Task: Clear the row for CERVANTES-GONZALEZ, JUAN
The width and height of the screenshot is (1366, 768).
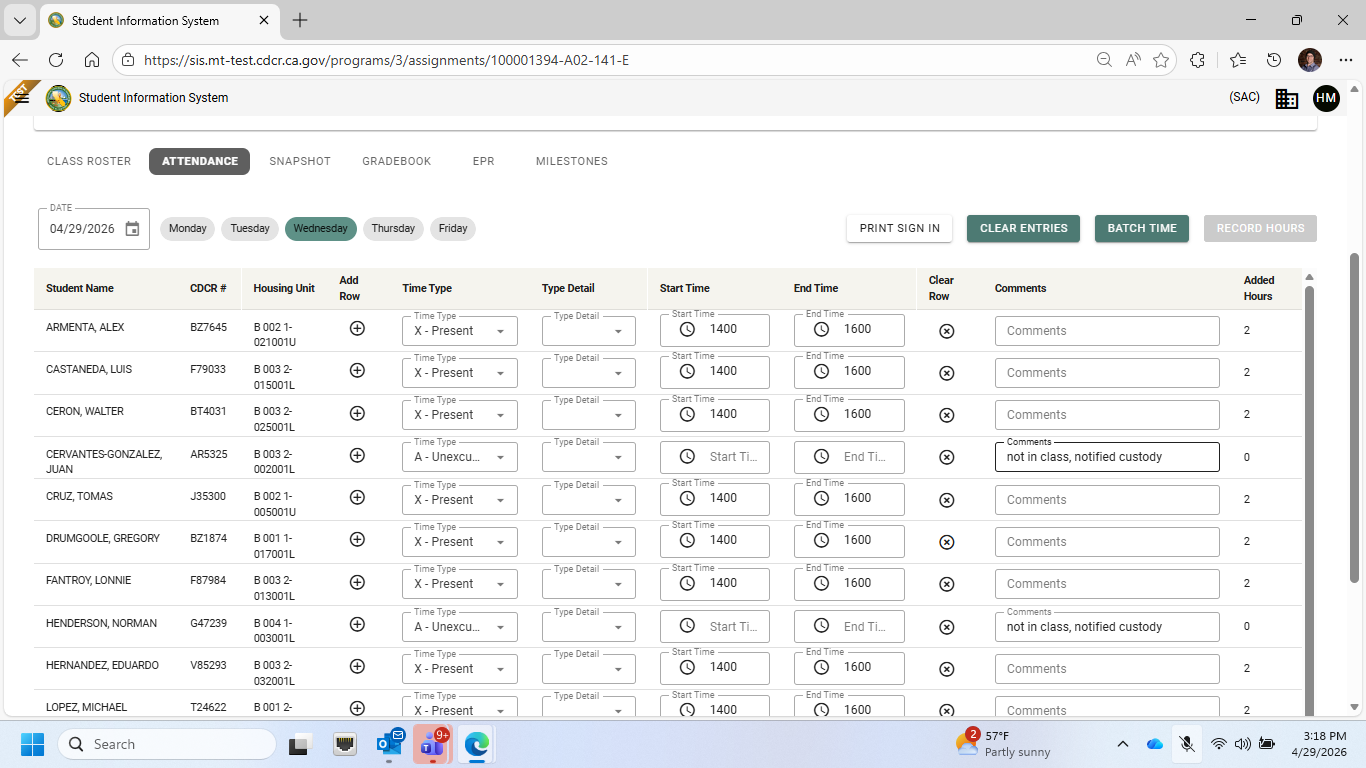Action: point(947,457)
